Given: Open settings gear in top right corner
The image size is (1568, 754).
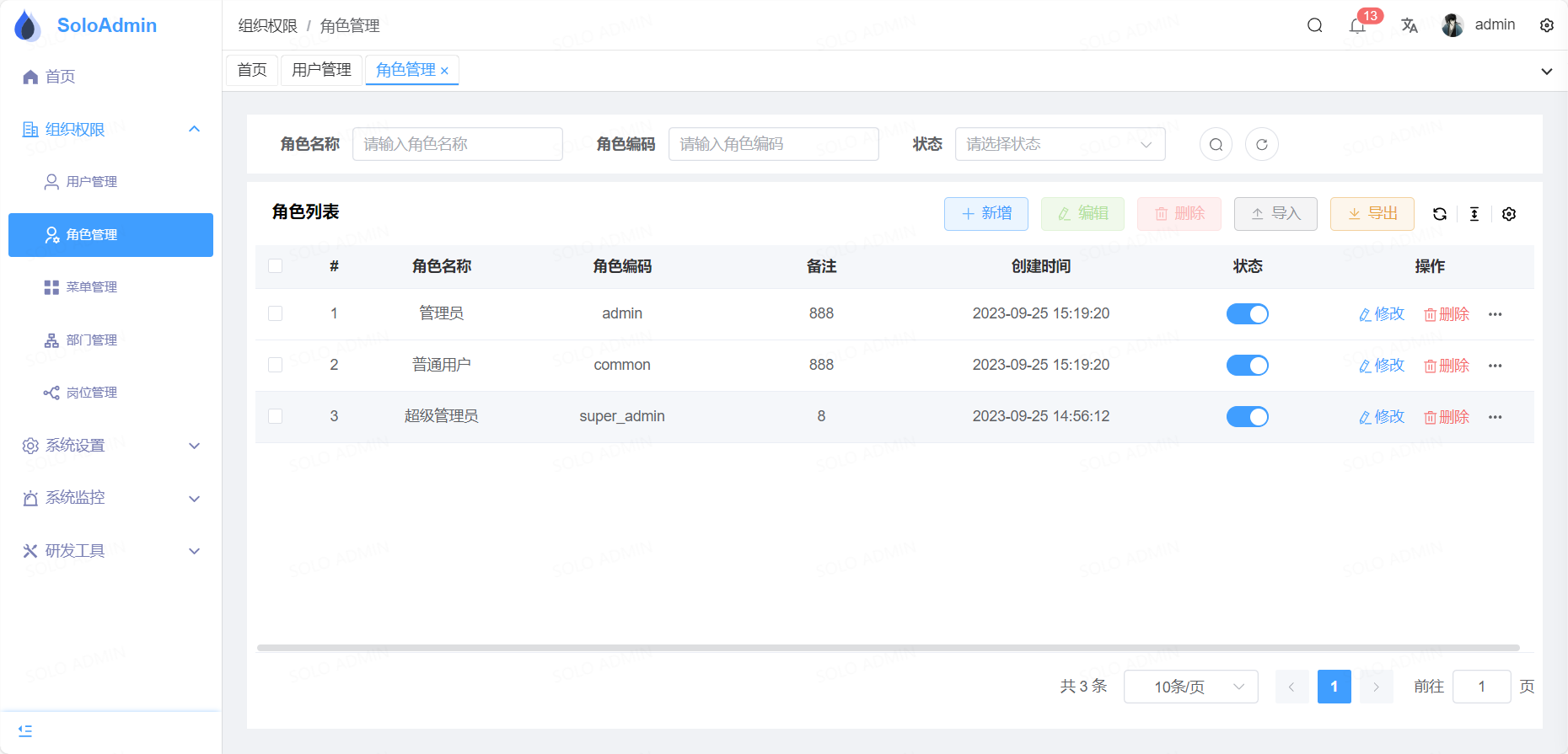Looking at the screenshot, I should coord(1547,25).
